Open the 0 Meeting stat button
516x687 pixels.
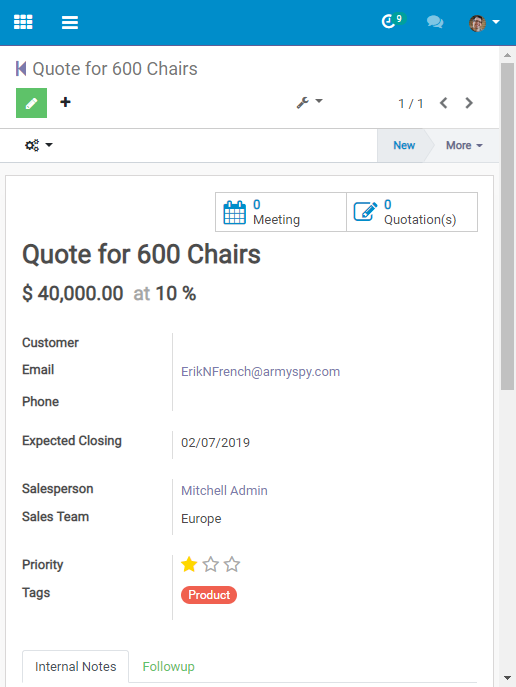point(281,212)
